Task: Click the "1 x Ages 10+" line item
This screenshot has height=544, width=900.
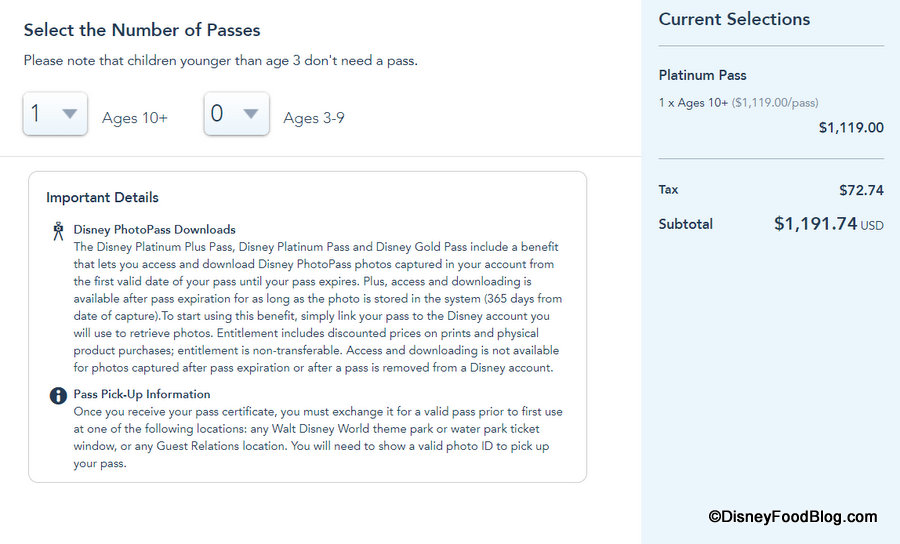Action: click(693, 103)
